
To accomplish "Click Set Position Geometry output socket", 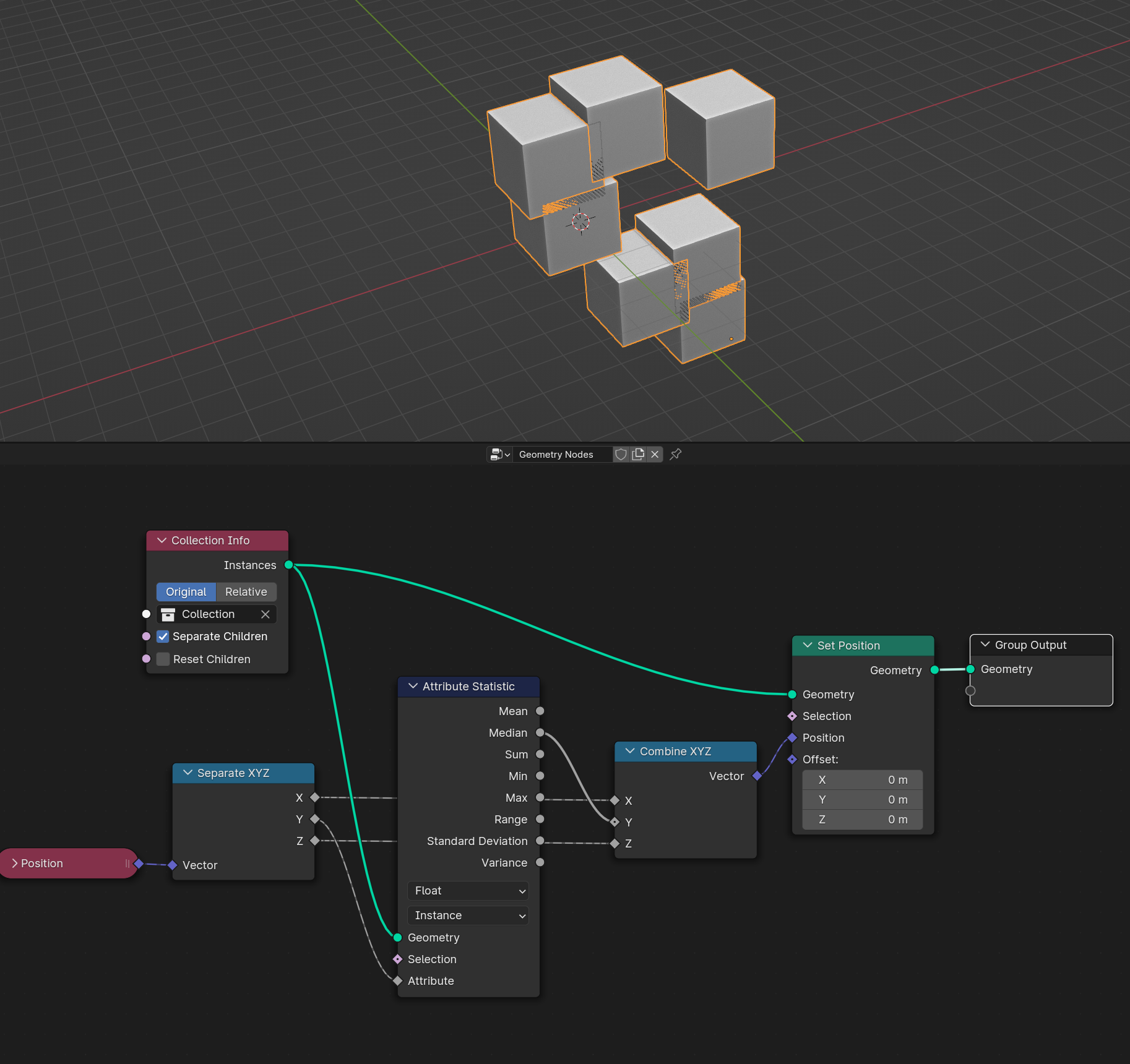I will click(934, 670).
